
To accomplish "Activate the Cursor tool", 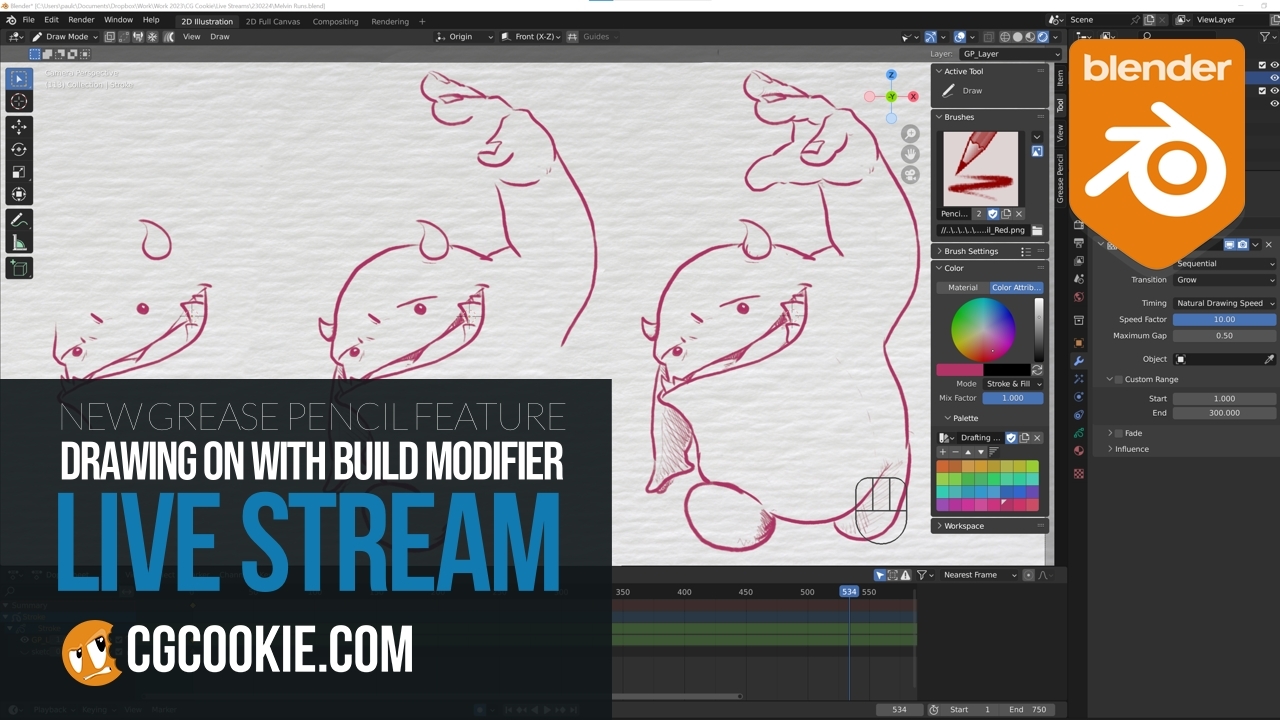I will point(18,101).
